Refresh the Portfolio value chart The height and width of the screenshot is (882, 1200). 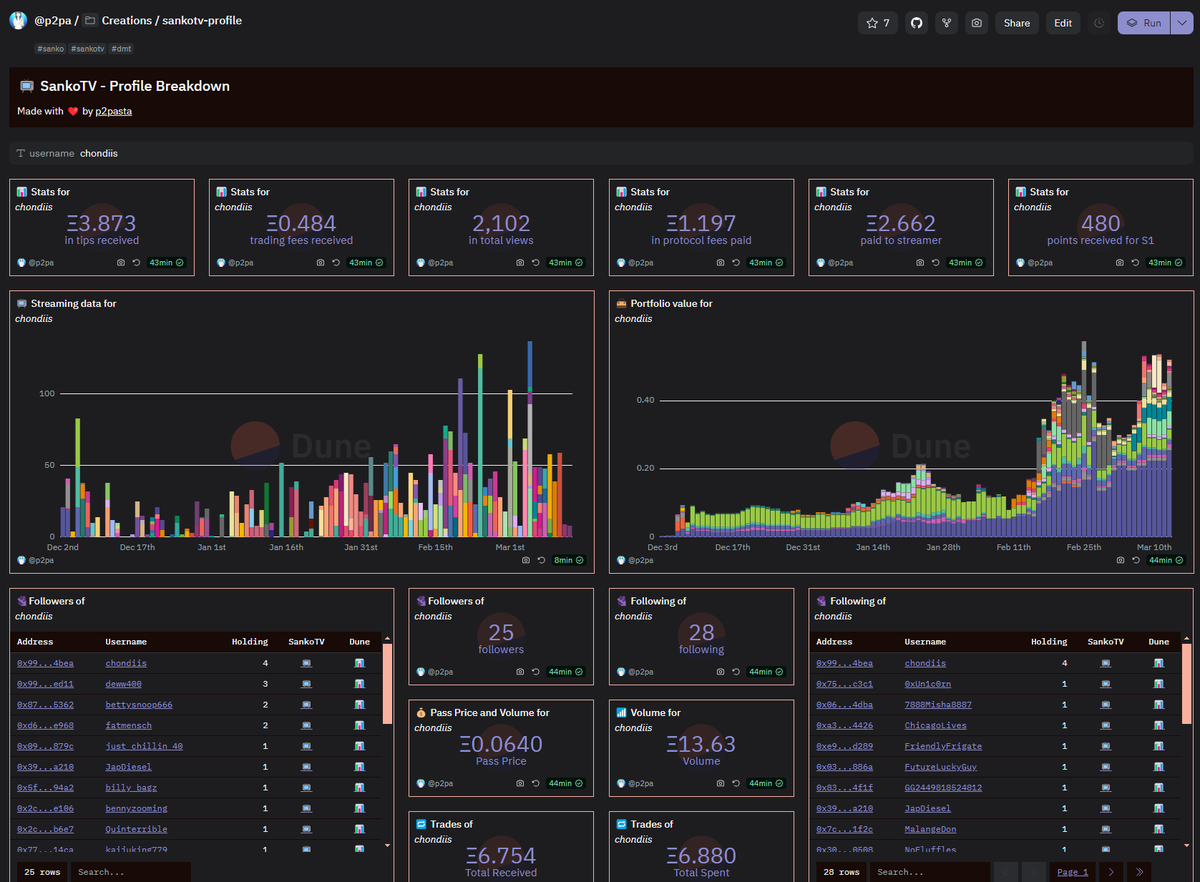[x=1135, y=560]
